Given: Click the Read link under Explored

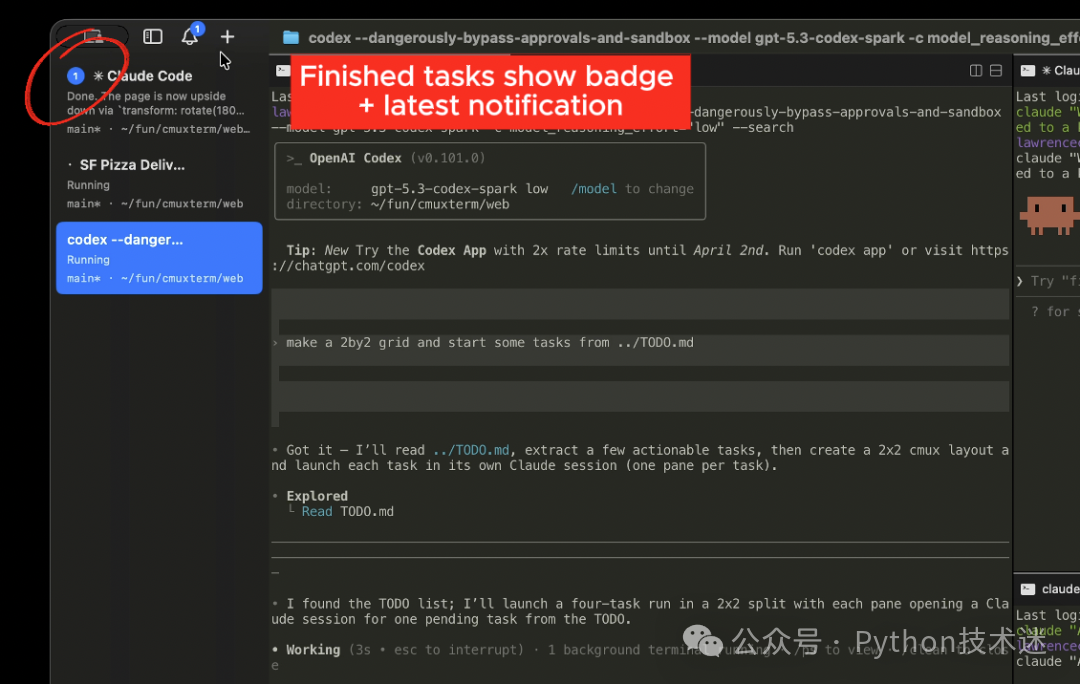Looking at the screenshot, I should click(x=317, y=511).
